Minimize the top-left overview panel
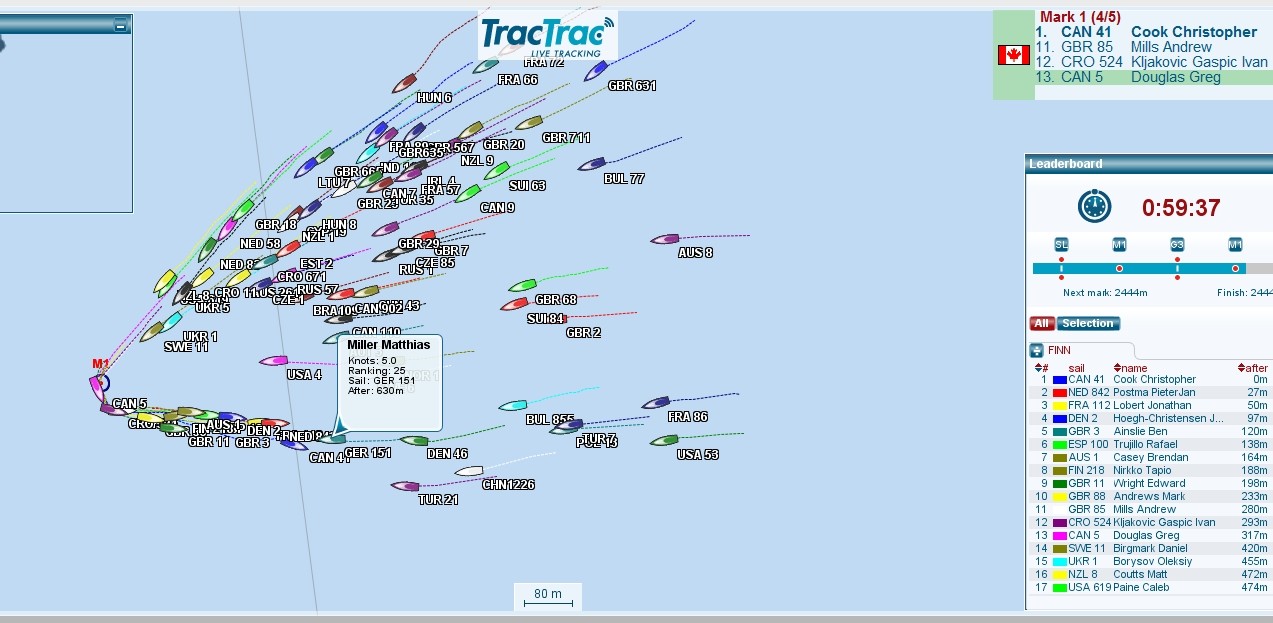 point(121,25)
